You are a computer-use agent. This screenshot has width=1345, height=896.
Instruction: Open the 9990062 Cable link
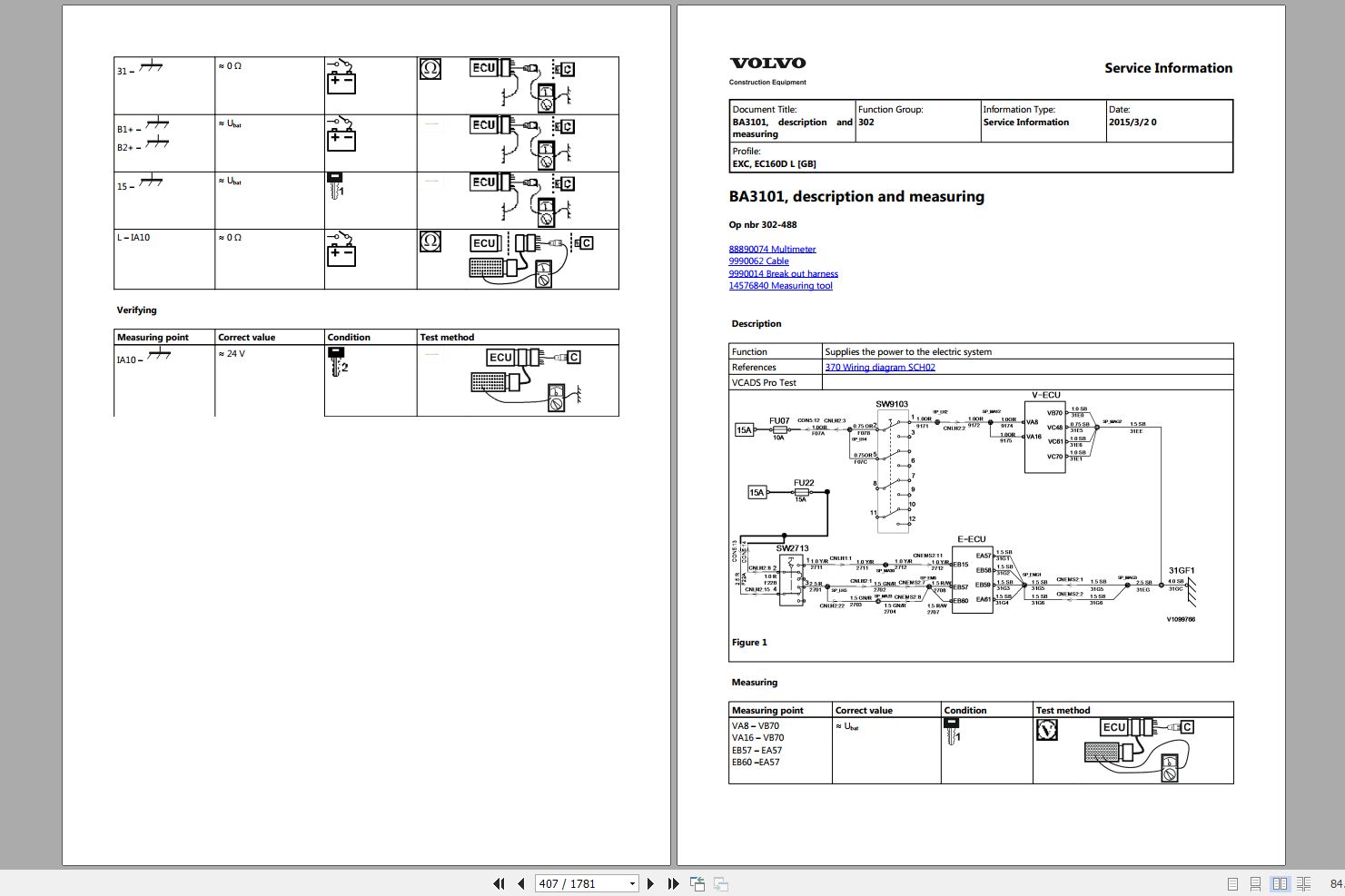(x=758, y=261)
